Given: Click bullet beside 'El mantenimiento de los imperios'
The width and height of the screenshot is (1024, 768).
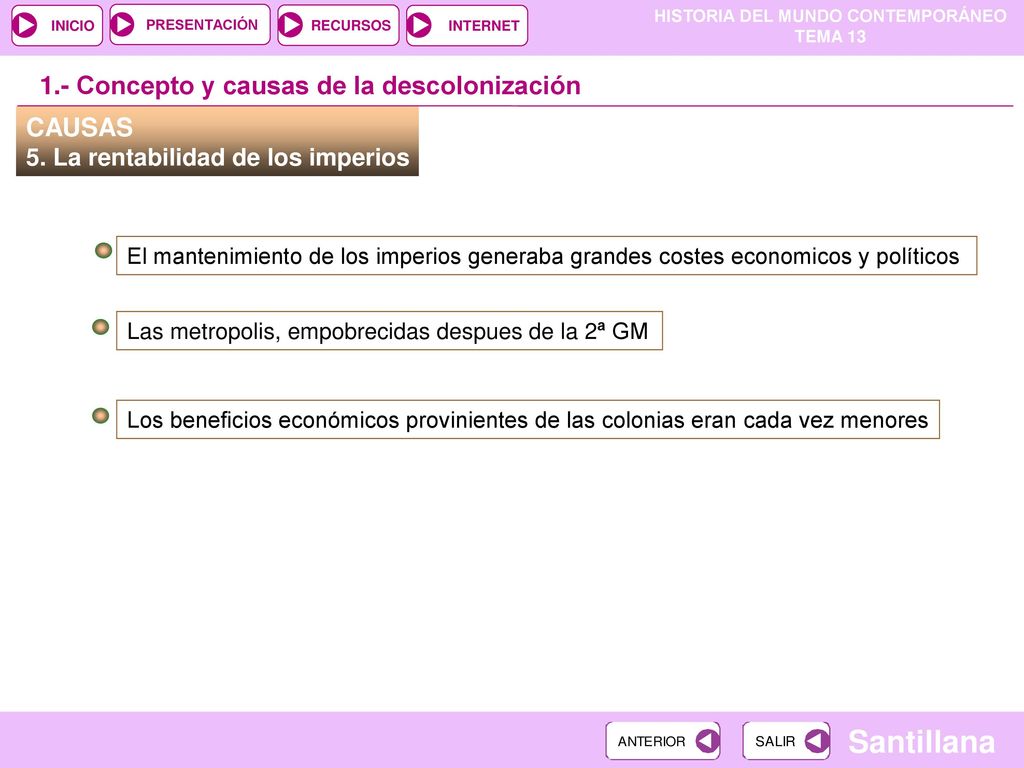Looking at the screenshot, I should pos(103,250).
